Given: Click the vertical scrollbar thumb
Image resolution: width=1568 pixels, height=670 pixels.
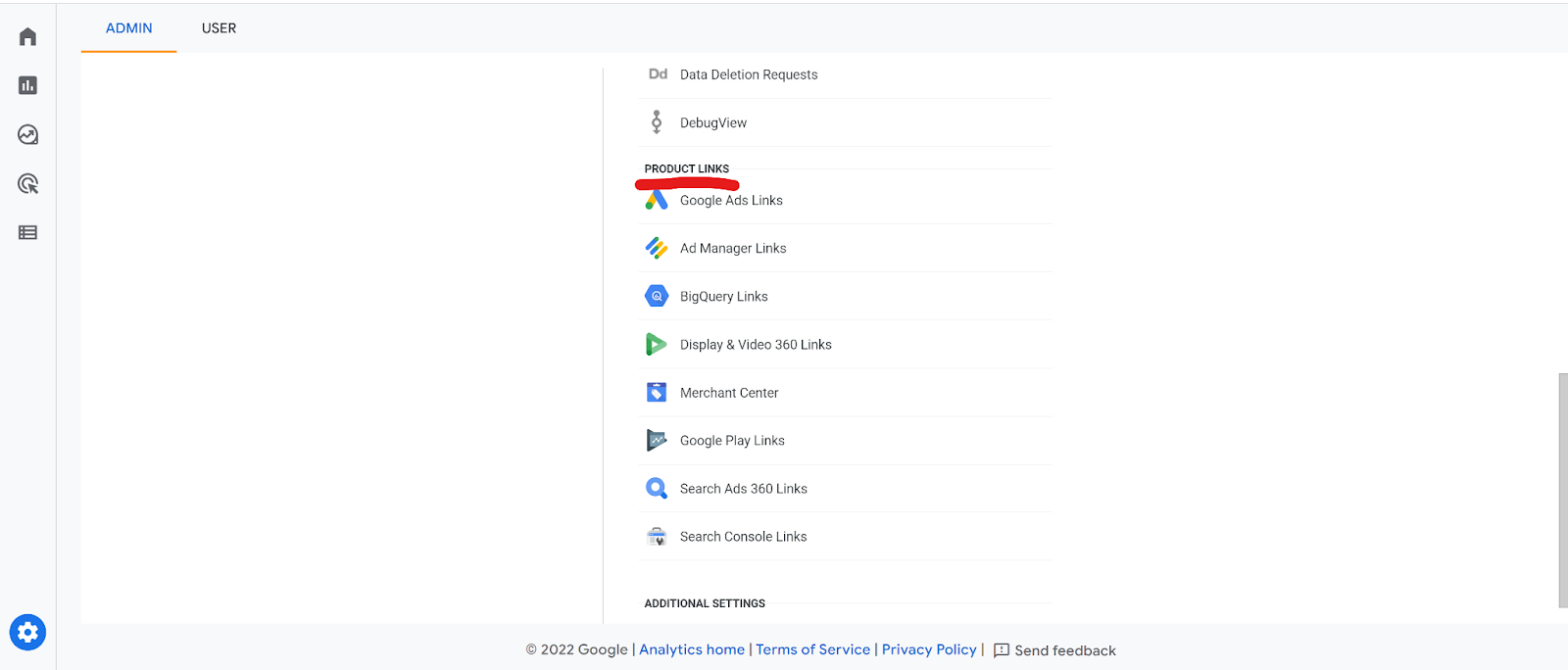Looking at the screenshot, I should (x=1563, y=490).
